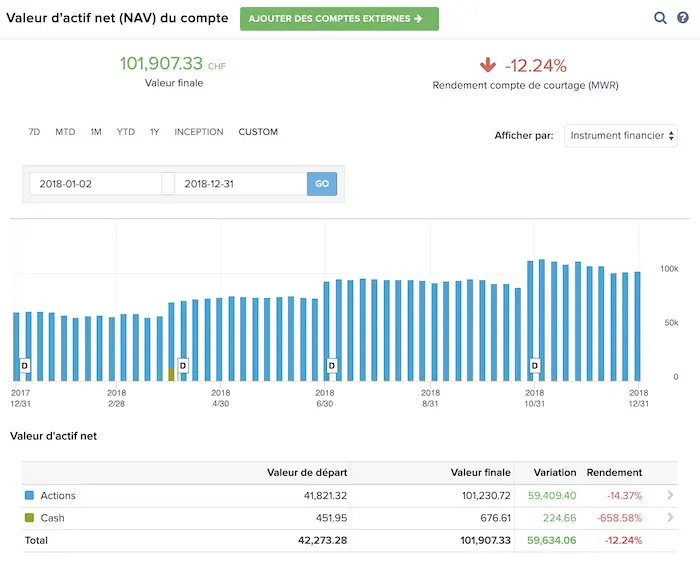Image resolution: width=700 pixels, height=567 pixels.
Task: Click Ajouter des comptes externes button
Action: (x=339, y=19)
